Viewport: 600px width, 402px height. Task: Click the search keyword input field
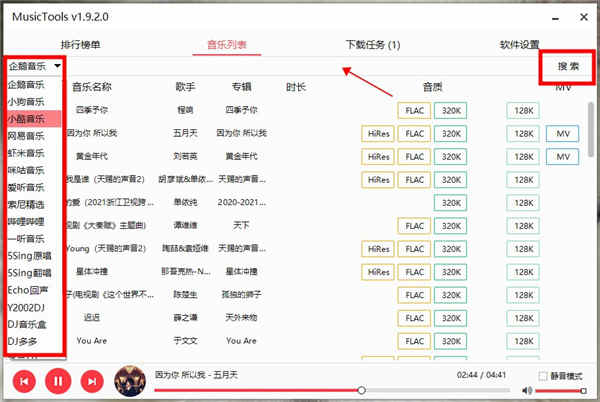[302, 66]
